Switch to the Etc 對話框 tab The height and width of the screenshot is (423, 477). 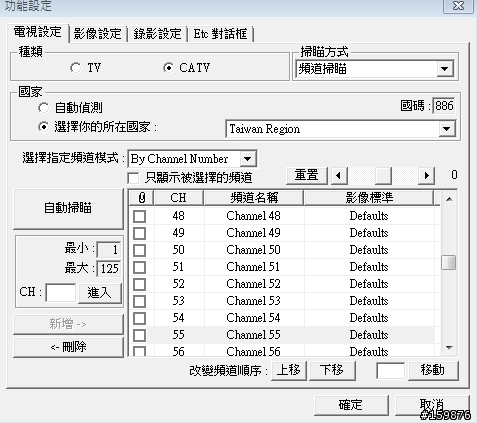click(221, 34)
